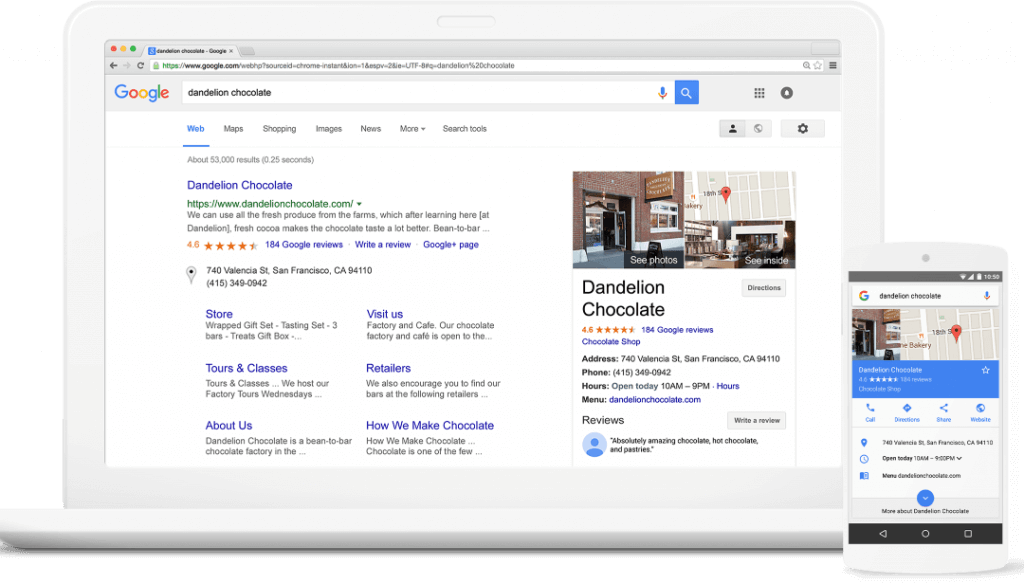Viewport: 1024px width, 584px height.
Task: Open the Google apps grid
Action: [x=759, y=93]
